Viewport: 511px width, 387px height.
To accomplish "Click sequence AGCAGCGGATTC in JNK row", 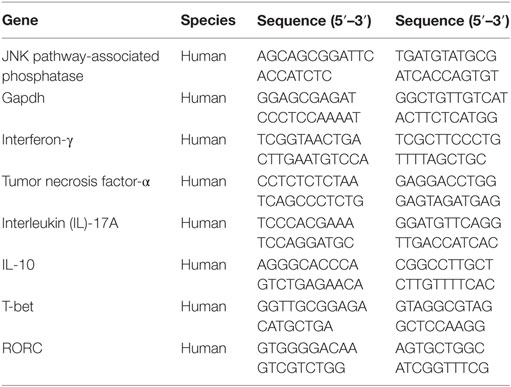I will pos(315,56).
